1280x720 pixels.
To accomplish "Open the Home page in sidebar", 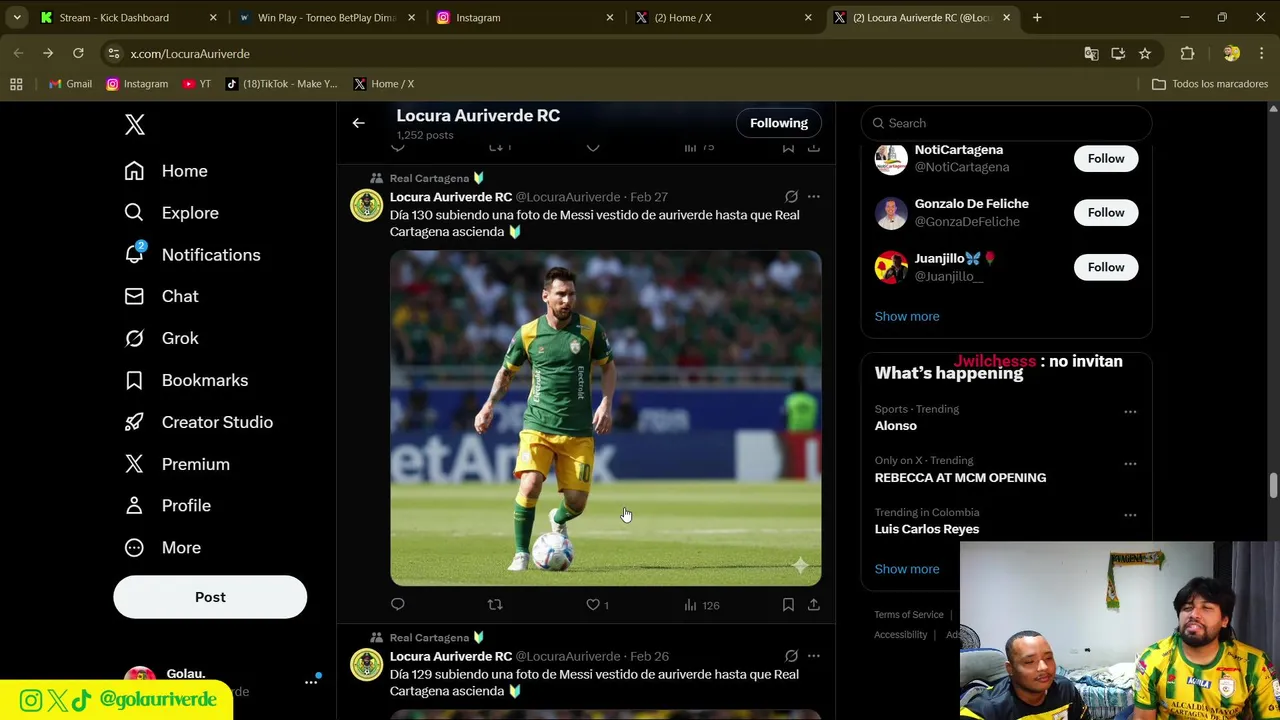I will [x=166, y=171].
